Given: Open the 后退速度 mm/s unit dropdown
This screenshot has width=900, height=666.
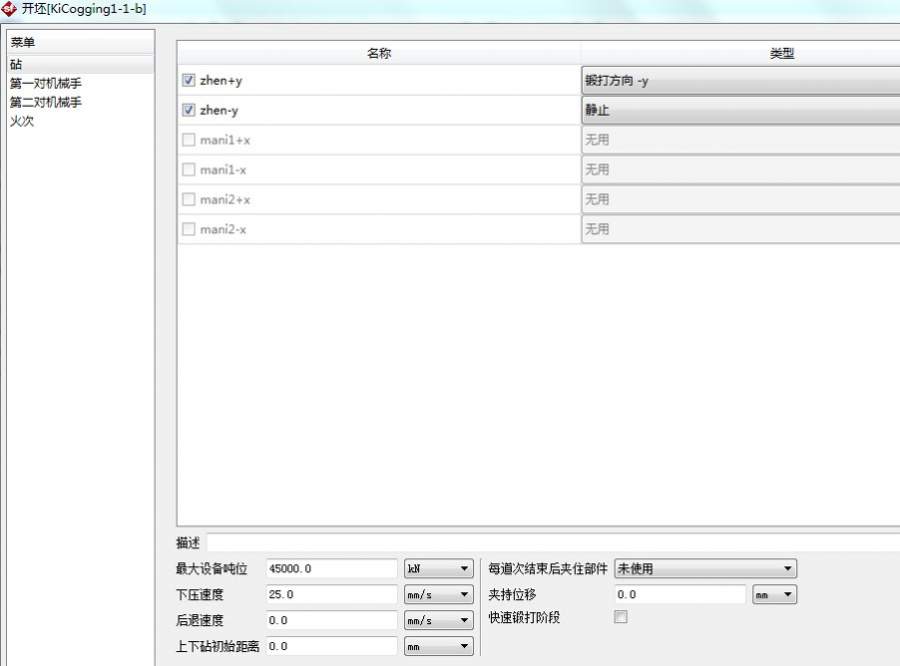Looking at the screenshot, I should coord(439,620).
